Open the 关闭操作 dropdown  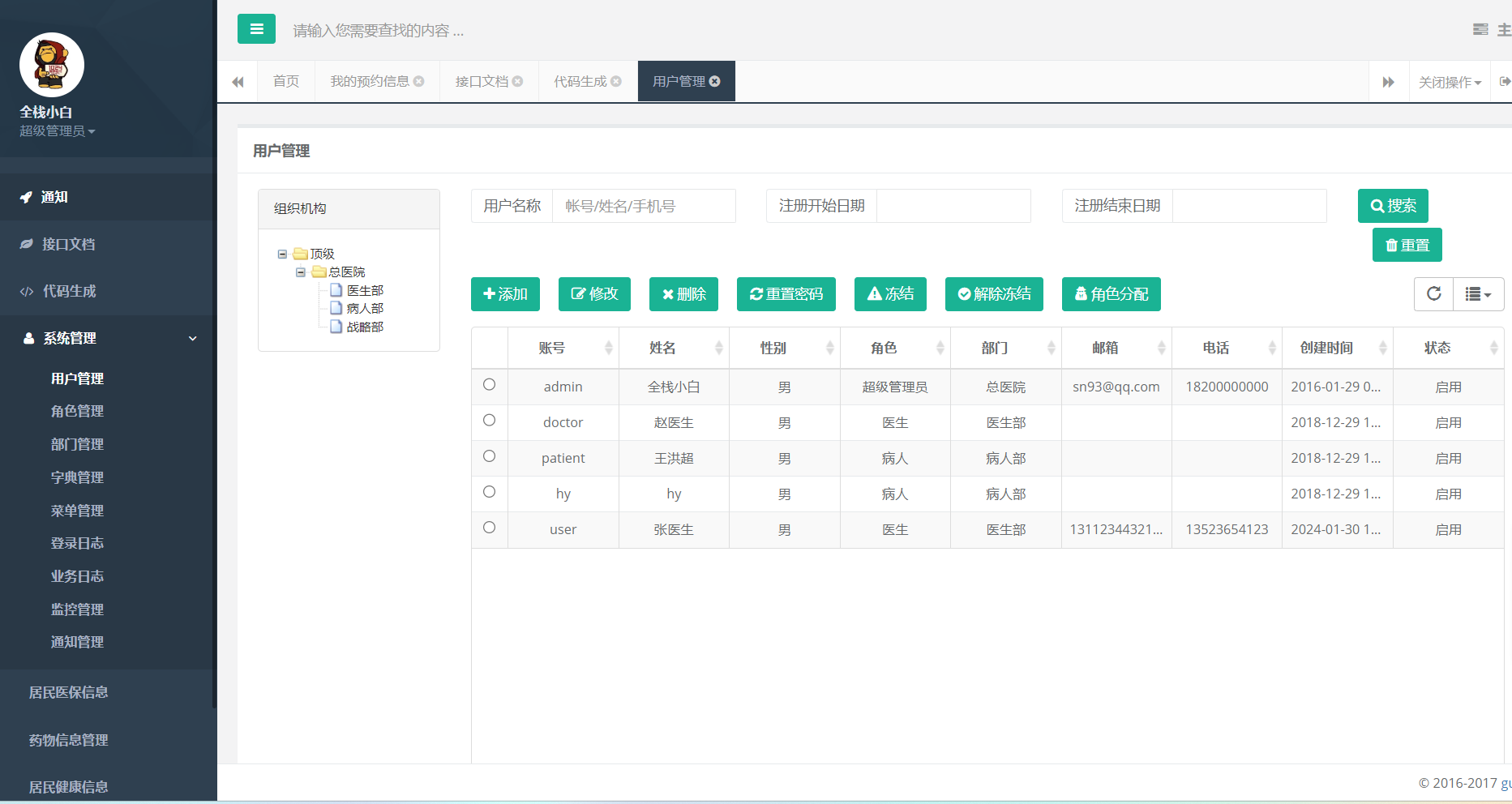(1450, 82)
